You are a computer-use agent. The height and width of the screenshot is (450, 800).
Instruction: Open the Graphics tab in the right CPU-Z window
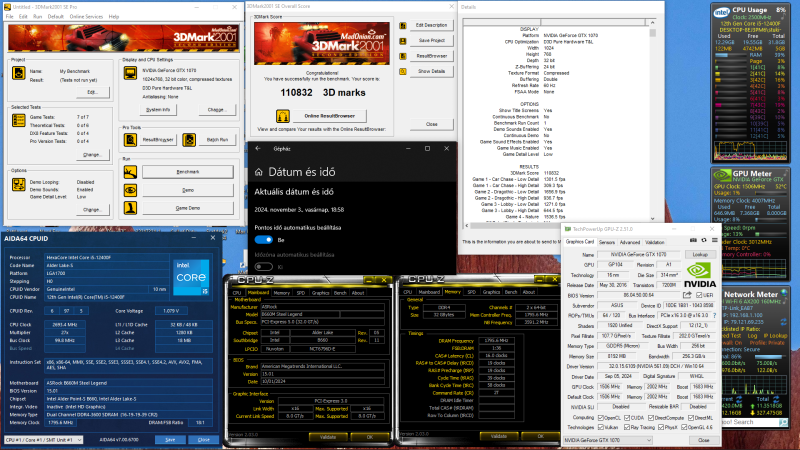(491, 292)
